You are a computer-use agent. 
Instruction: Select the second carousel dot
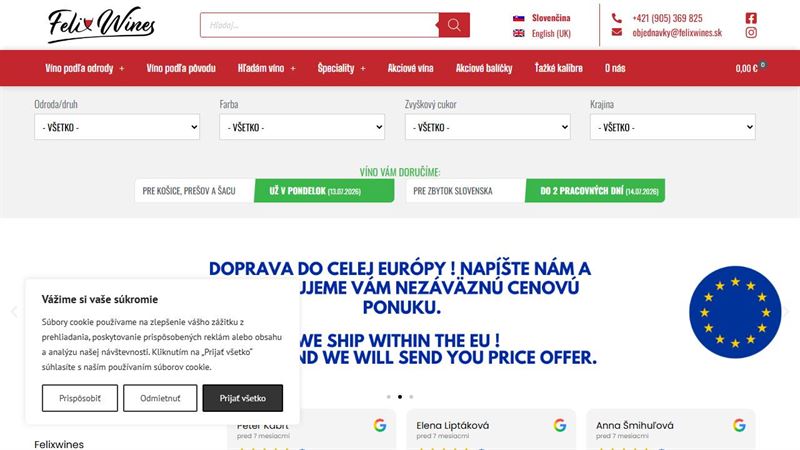point(400,396)
